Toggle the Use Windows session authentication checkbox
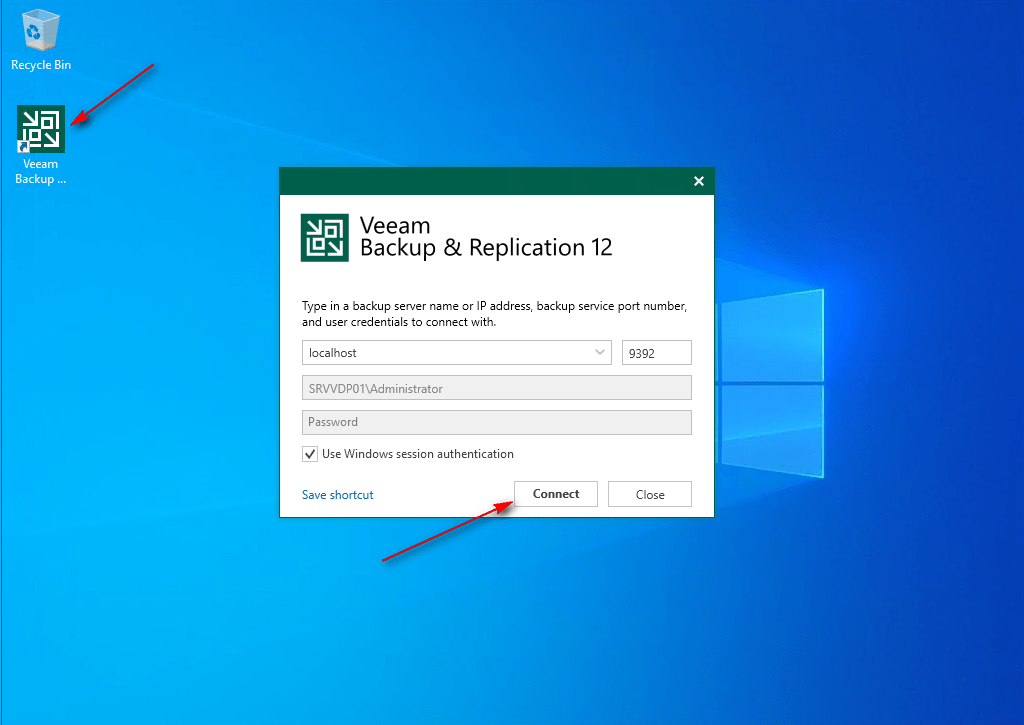Screen dimensions: 1024x725 [x=310, y=454]
